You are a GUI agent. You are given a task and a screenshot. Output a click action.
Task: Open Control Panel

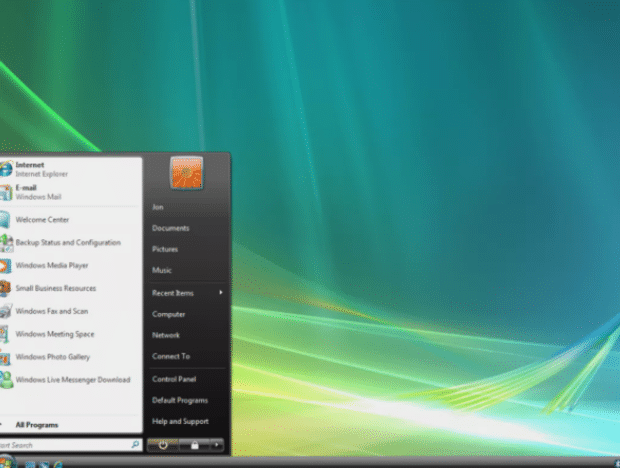tap(173, 379)
